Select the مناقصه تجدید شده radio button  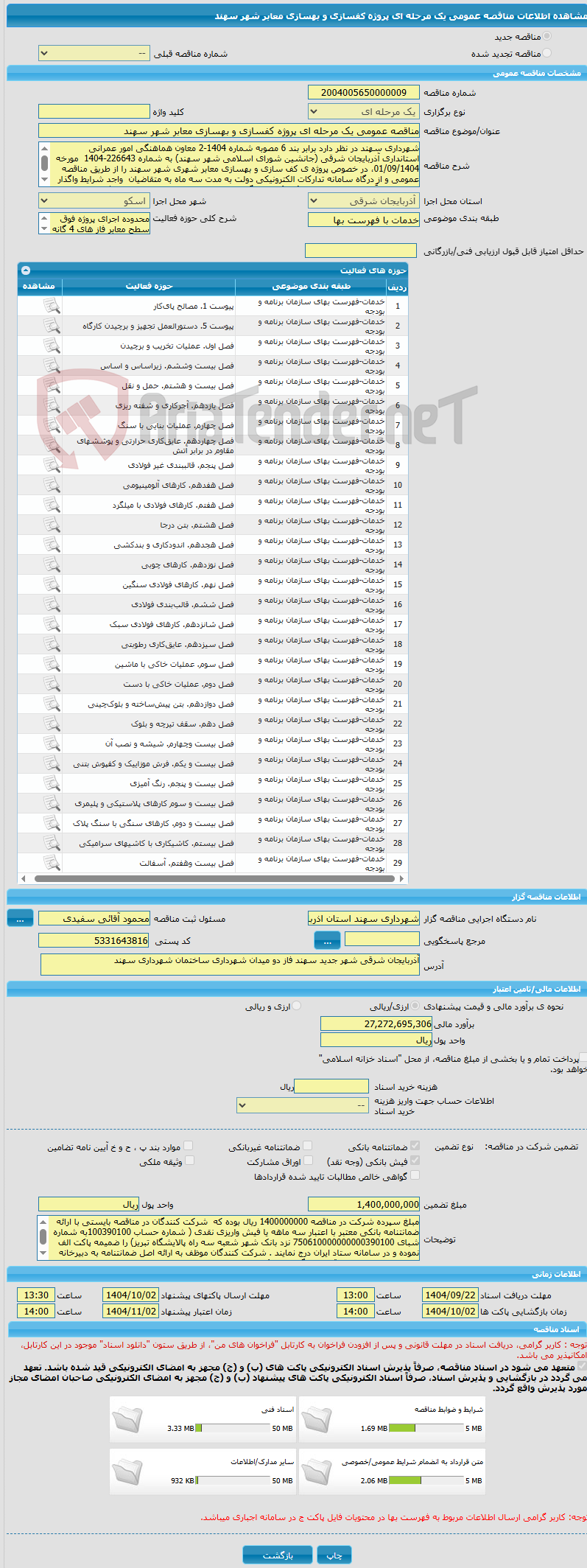[546, 53]
